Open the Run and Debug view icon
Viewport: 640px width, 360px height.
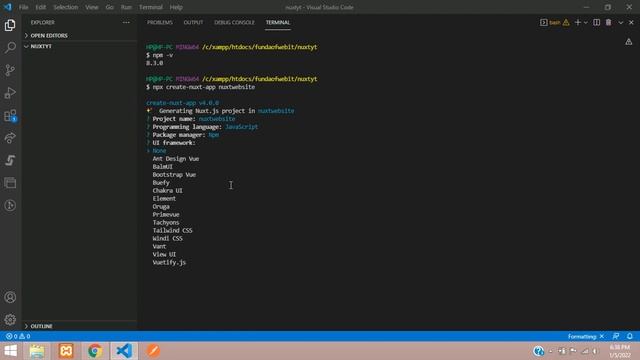coord(10,93)
